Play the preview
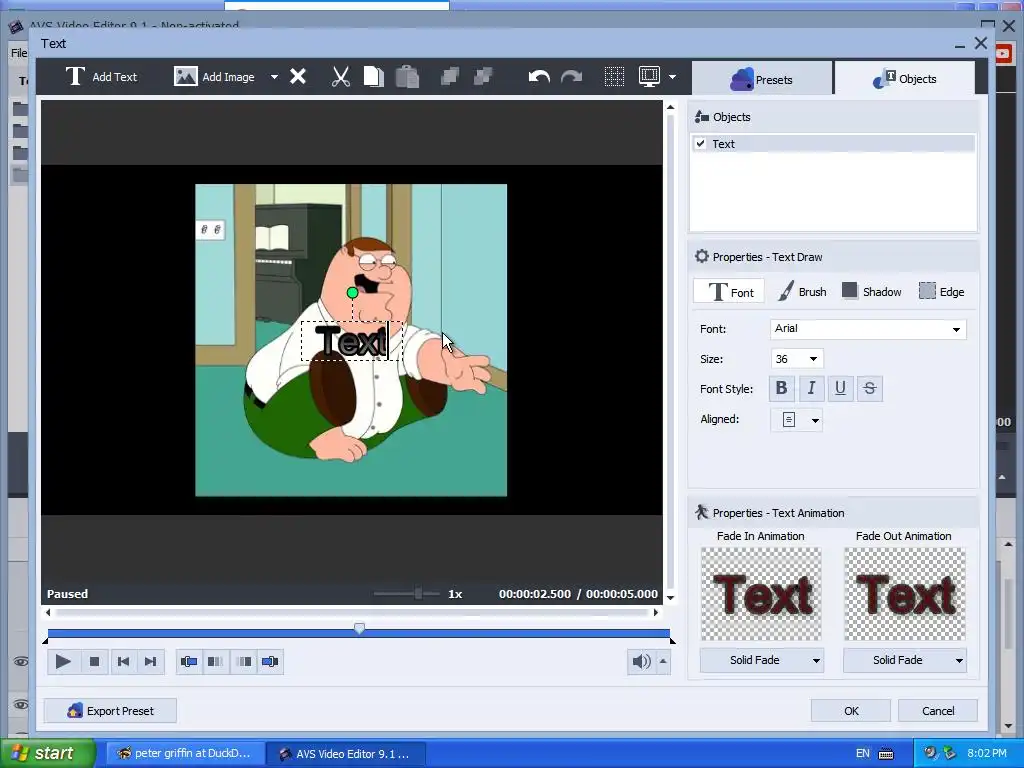Image resolution: width=1024 pixels, height=768 pixels. pyautogui.click(x=63, y=662)
